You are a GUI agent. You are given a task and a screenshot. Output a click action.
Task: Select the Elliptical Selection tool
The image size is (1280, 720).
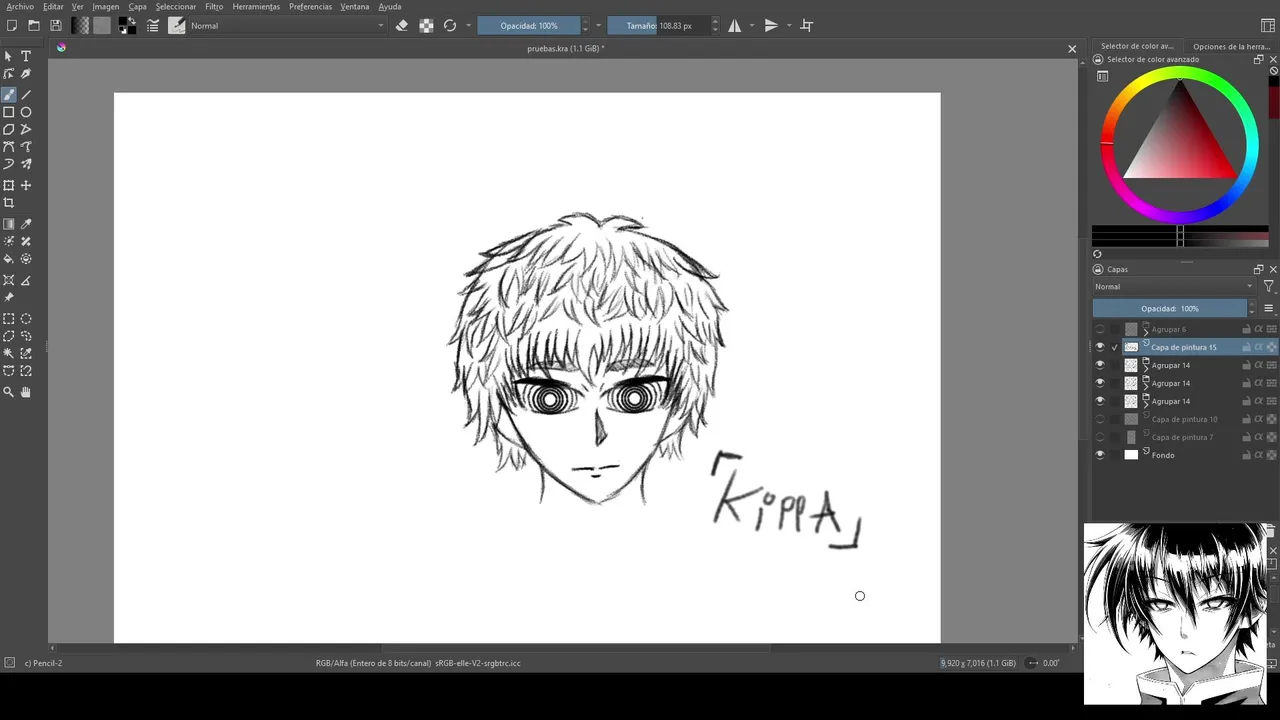pos(26,319)
